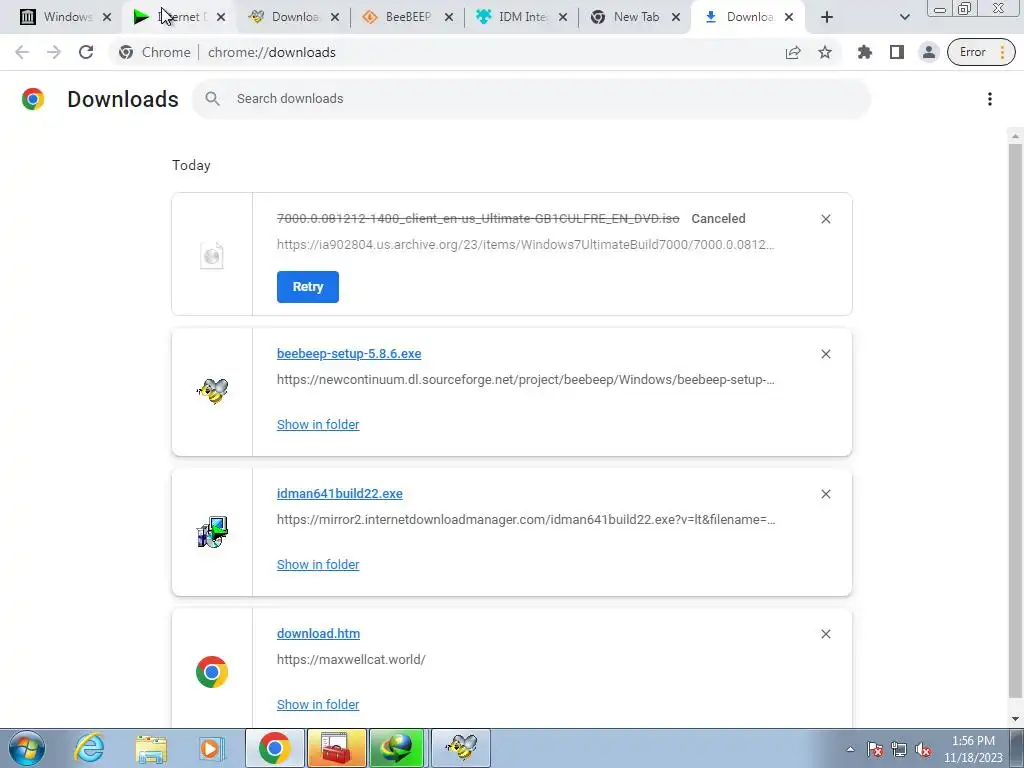Screen dimensions: 1024x768
Task: Click the Chrome icon for download.htm
Action: [212, 672]
